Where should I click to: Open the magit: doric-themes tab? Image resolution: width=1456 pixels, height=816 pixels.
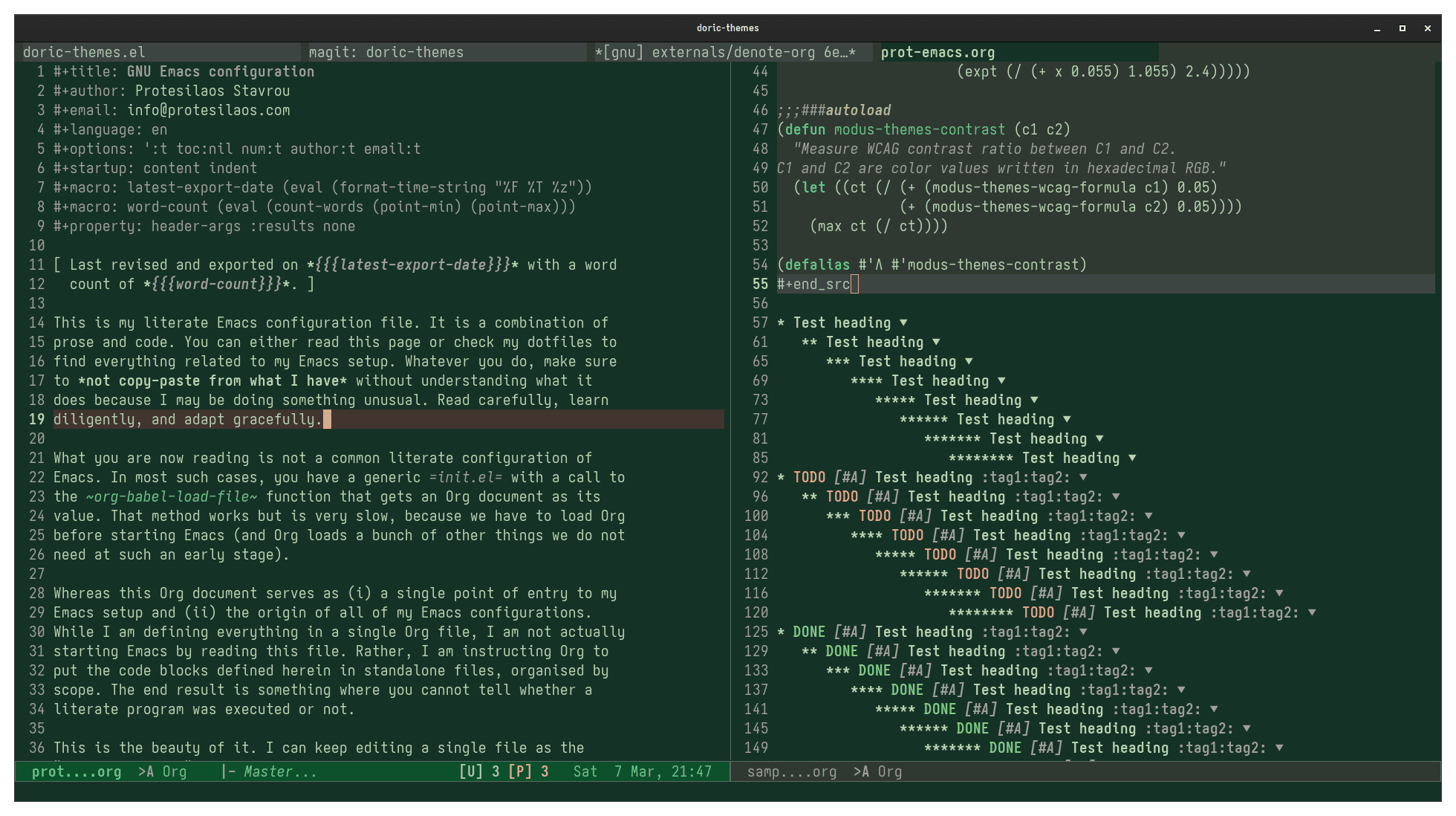pos(386,52)
